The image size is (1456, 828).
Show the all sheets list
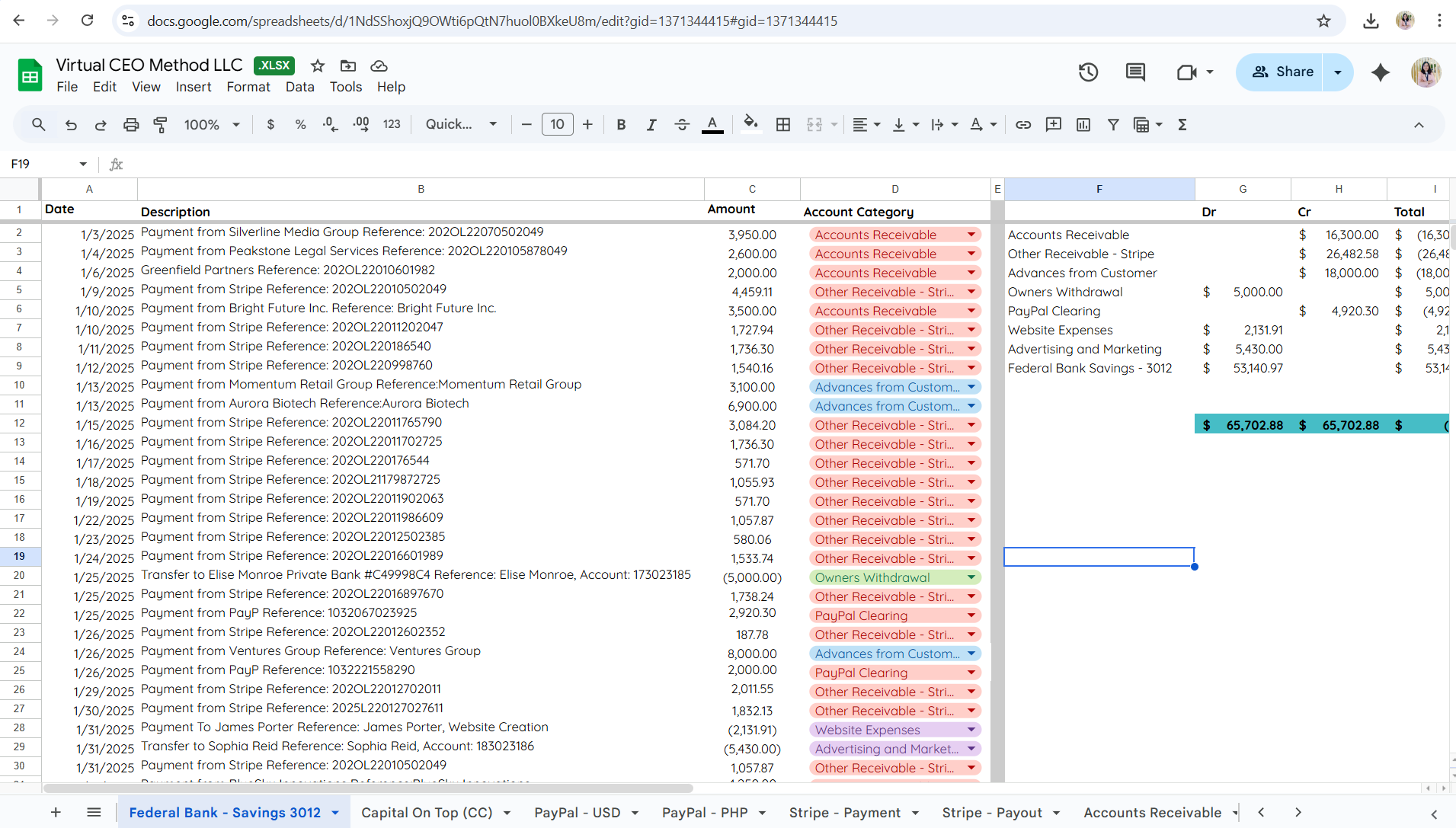coord(94,813)
